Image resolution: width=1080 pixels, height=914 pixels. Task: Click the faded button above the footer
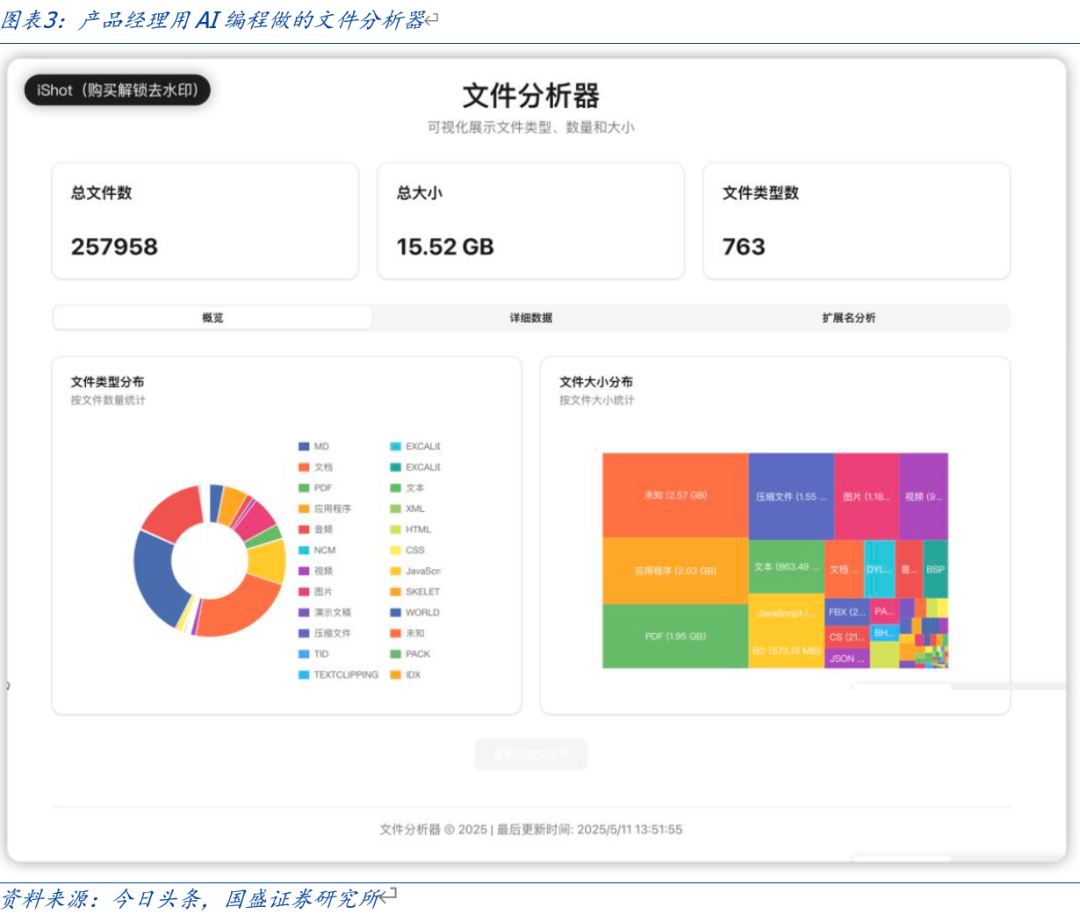click(x=530, y=755)
